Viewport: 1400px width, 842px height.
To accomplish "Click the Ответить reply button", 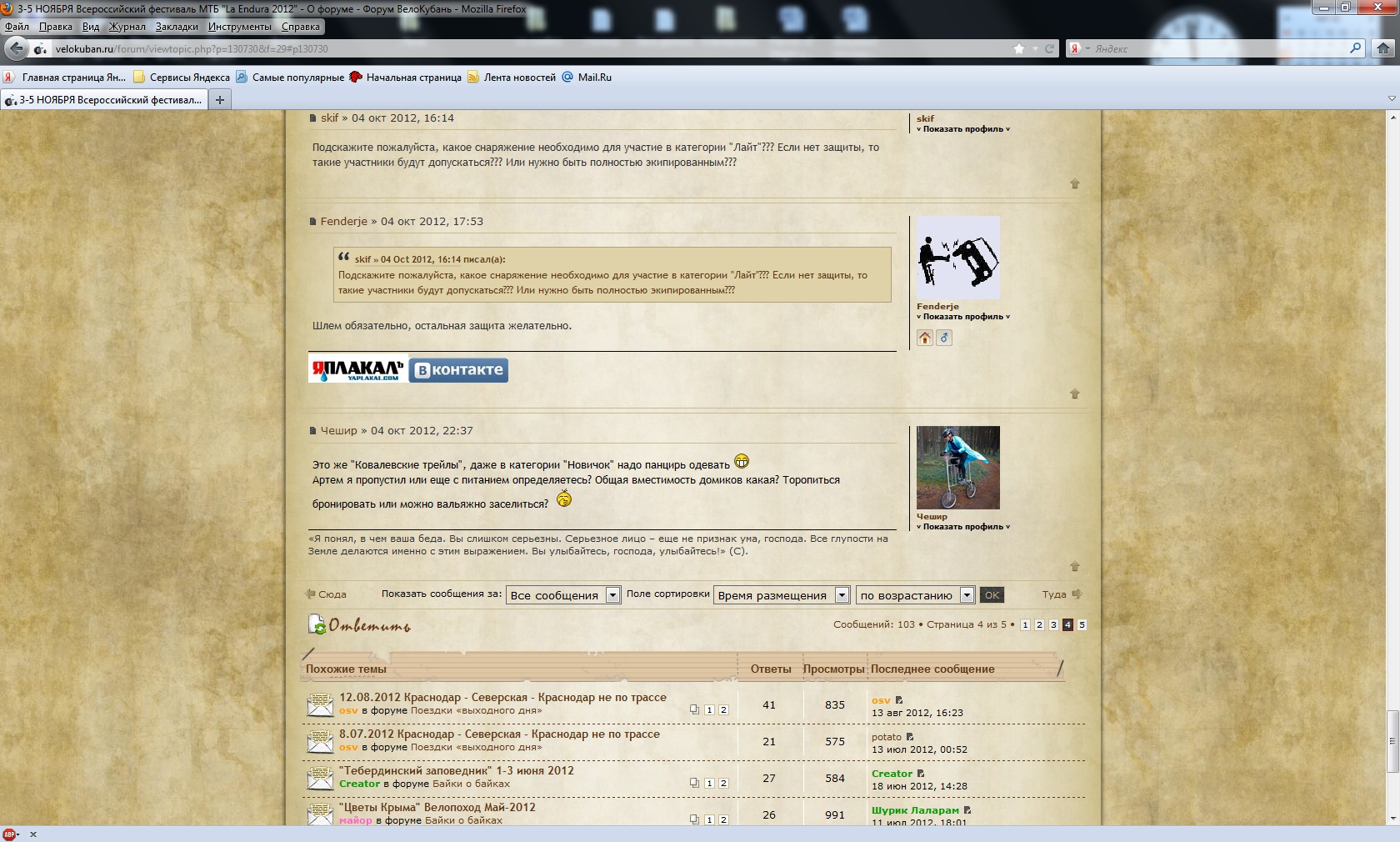I will (x=360, y=624).
